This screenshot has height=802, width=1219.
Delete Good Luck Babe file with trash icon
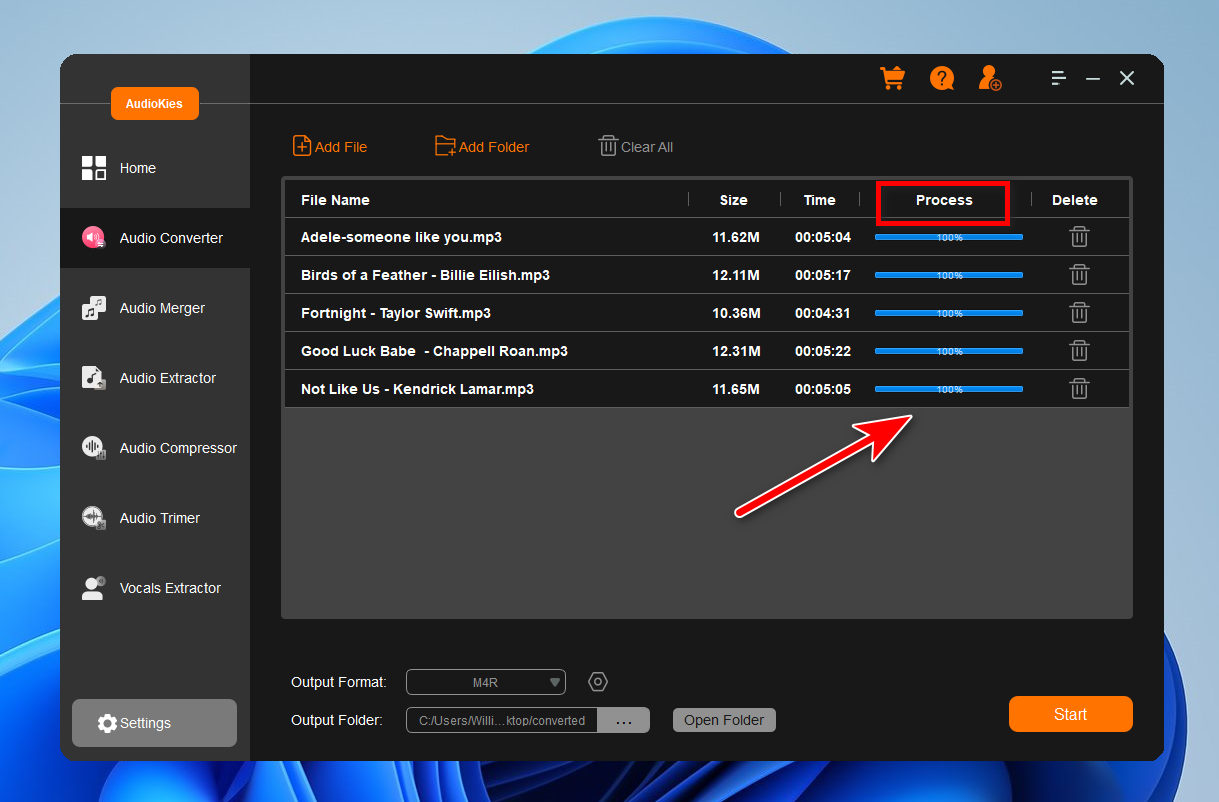tap(1079, 351)
